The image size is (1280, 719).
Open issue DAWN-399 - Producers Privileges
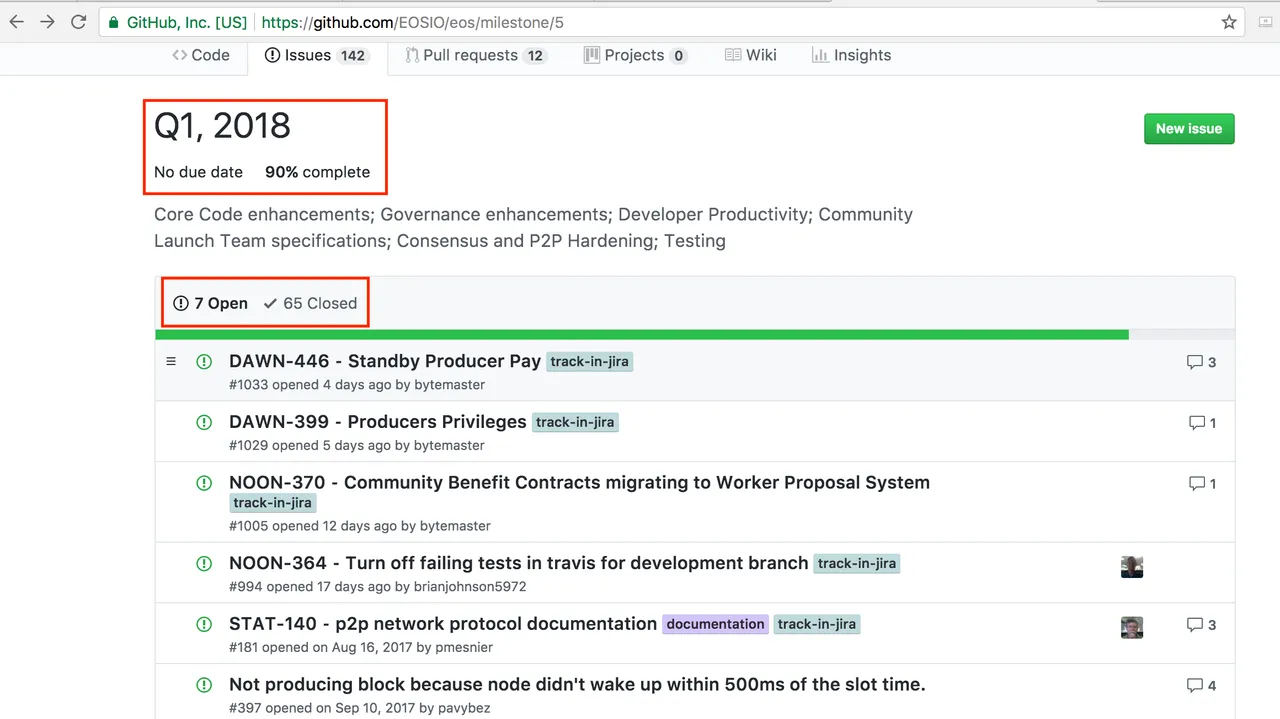378,422
